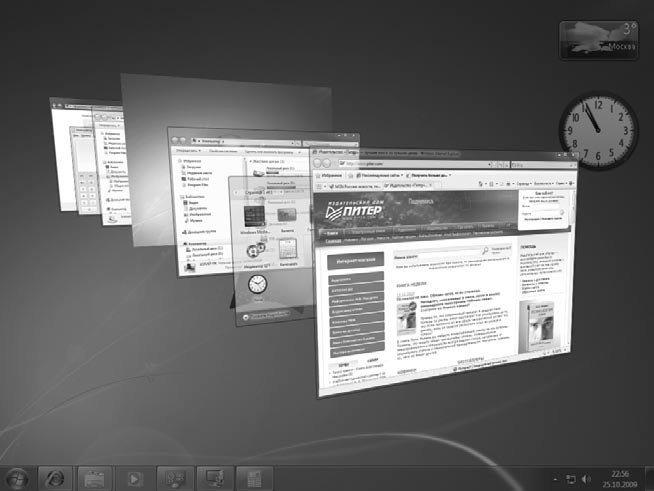The width and height of the screenshot is (654, 491).
Task: Click the Moscow weather desktop gadget
Action: click(600, 39)
